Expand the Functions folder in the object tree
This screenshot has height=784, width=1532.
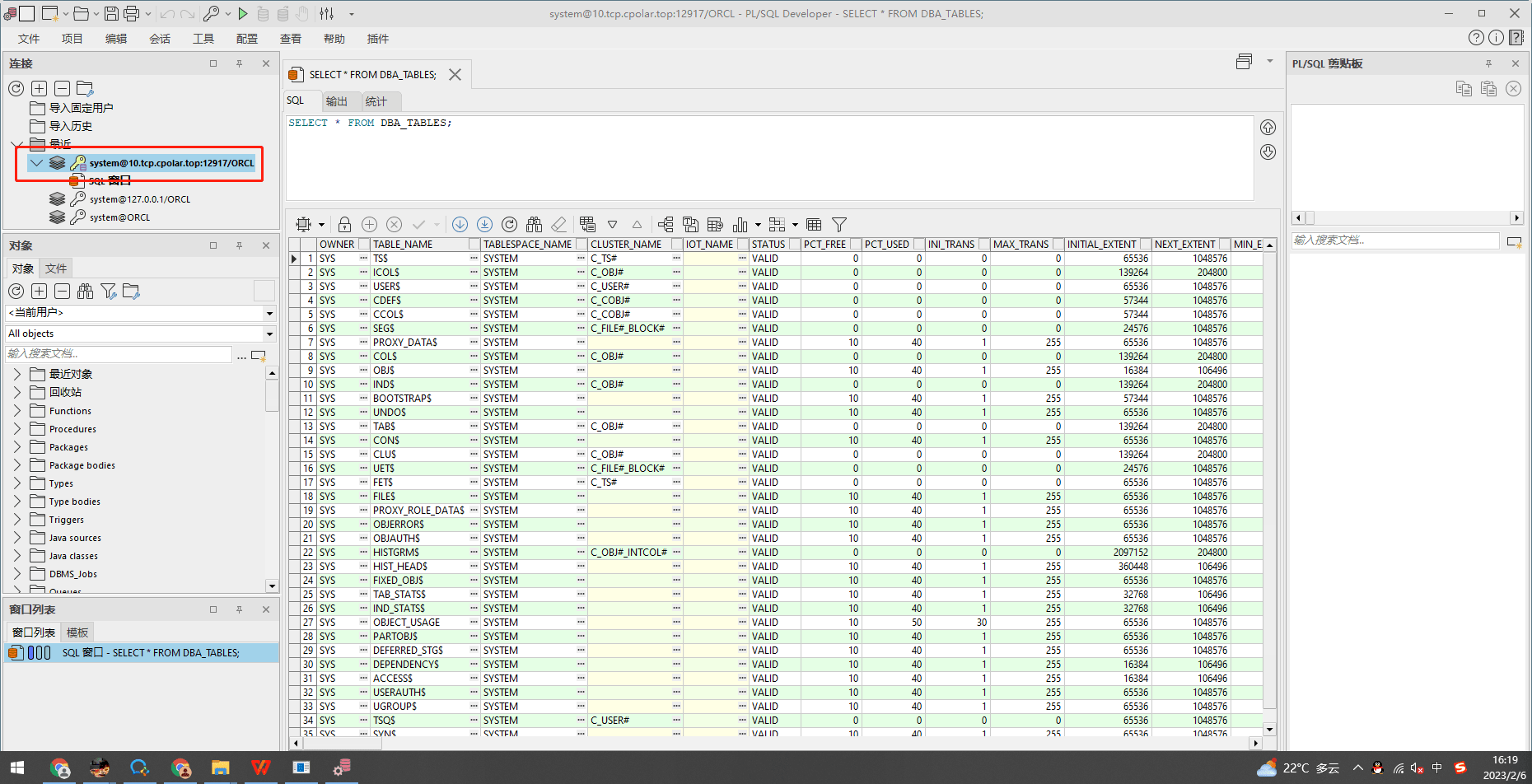tap(17, 410)
